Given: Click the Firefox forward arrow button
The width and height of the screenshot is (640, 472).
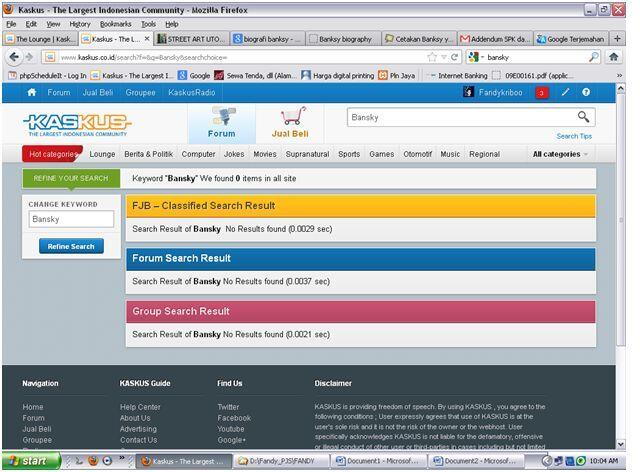Looking at the screenshot, I should click(29, 57).
